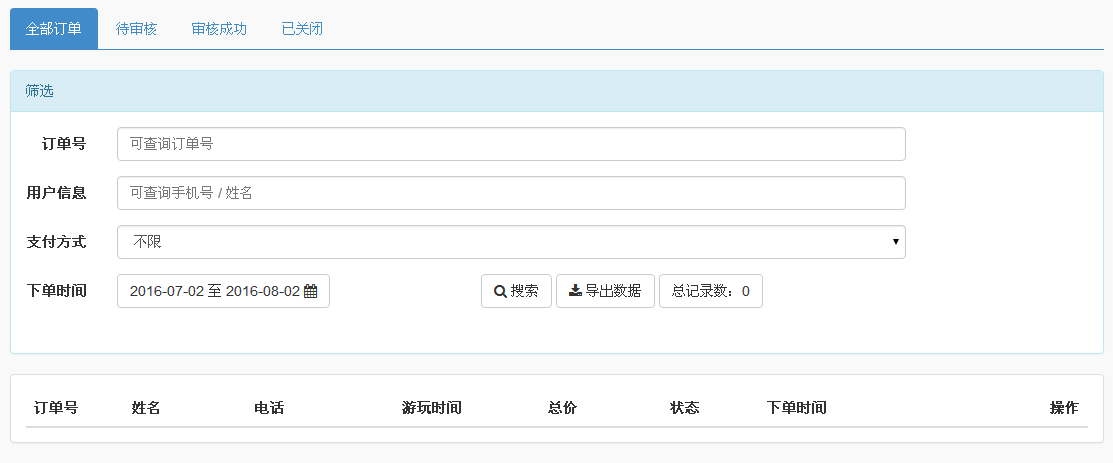Viewport: 1113px width, 463px height.
Task: Focus the 用户信息 phone/name field
Action: 511,193
